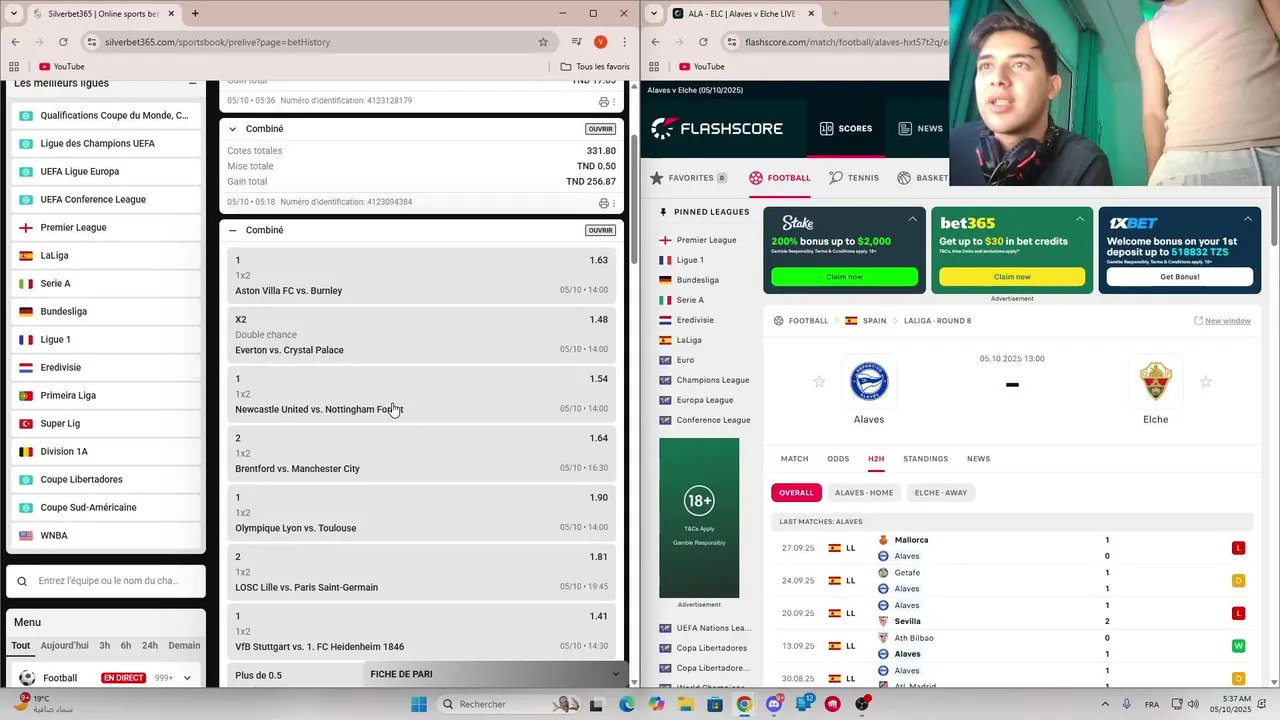Collapse the bet365 advertisement chevron
Viewport: 1280px width, 720px height.
click(1080, 218)
